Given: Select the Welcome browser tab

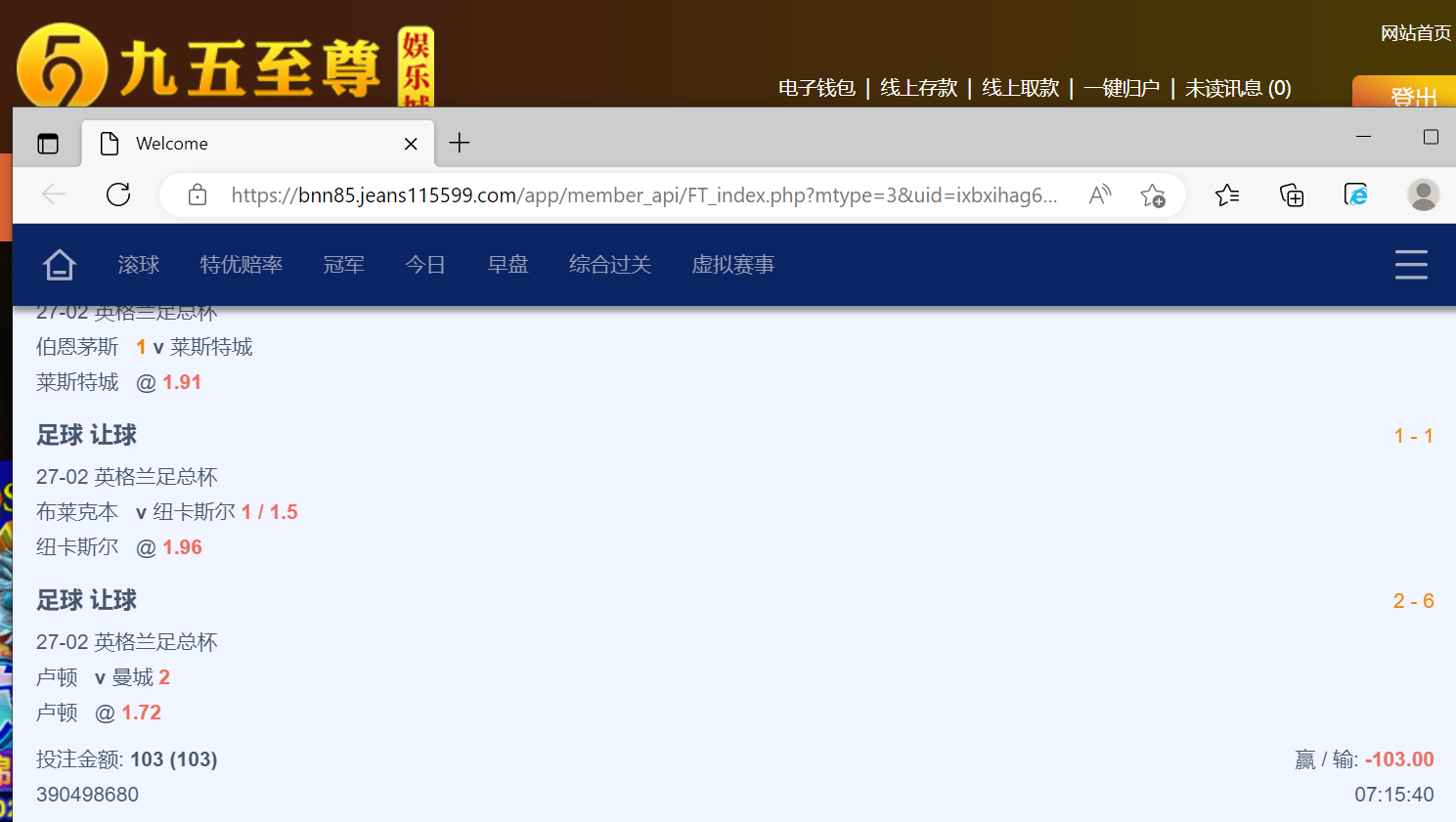Looking at the screenshot, I should pyautogui.click(x=258, y=144).
